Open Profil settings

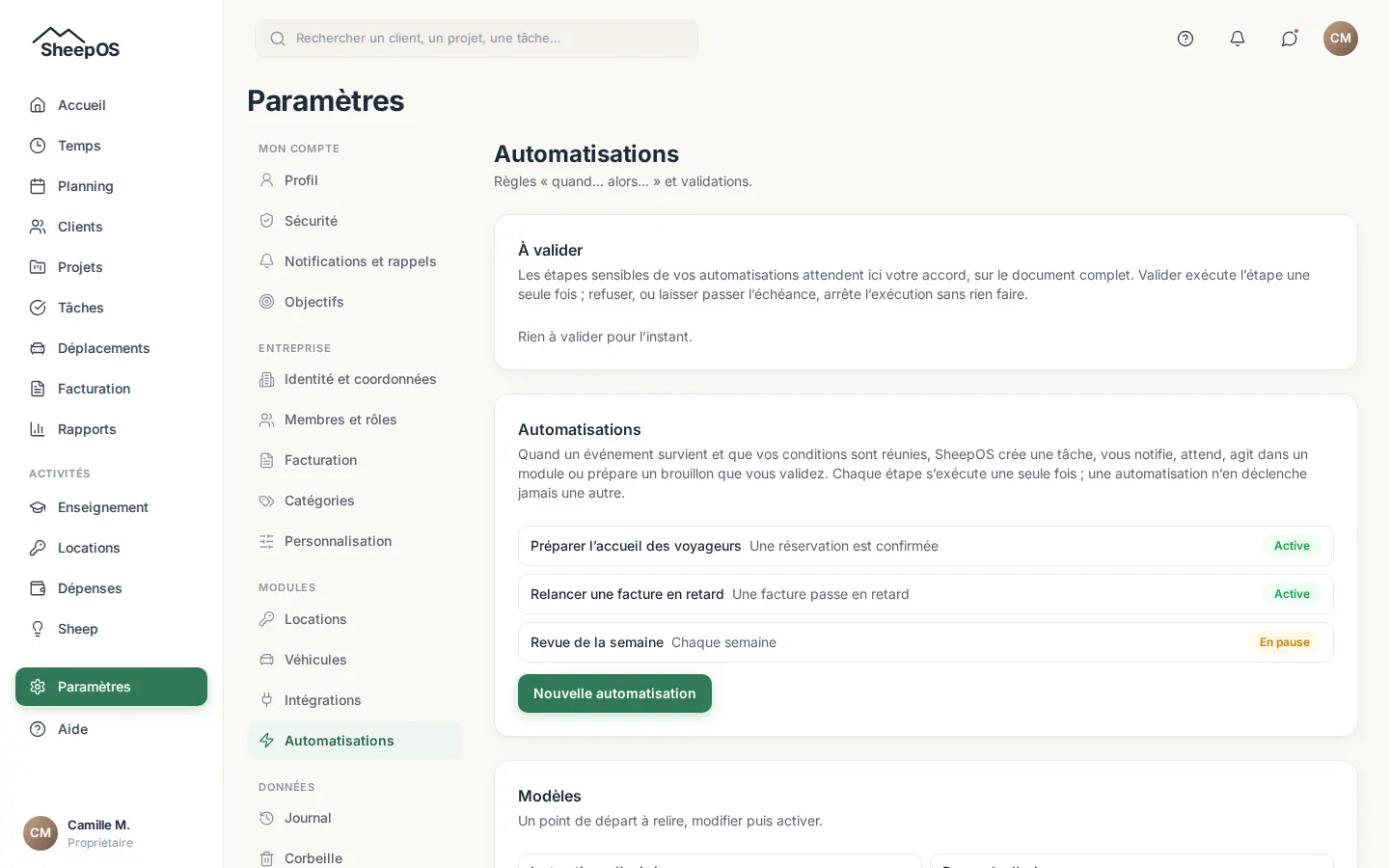pos(355,180)
